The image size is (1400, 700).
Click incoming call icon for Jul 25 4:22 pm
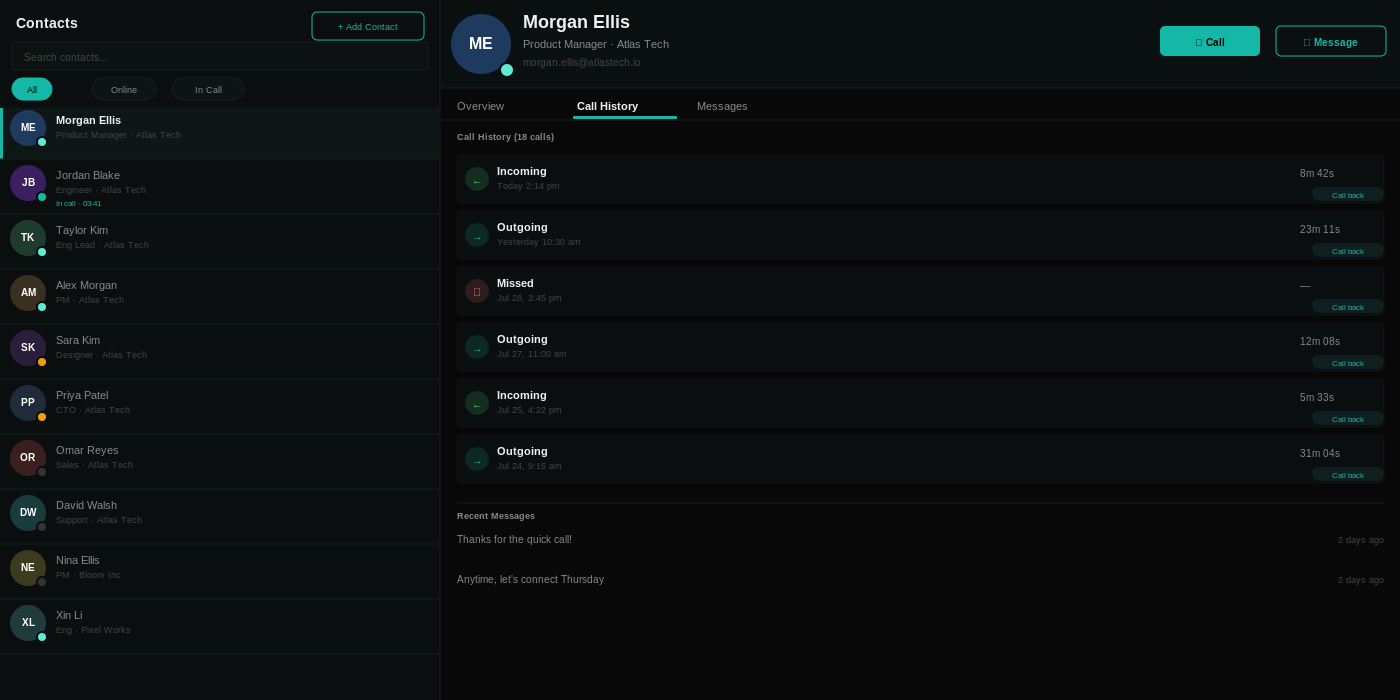click(x=477, y=403)
